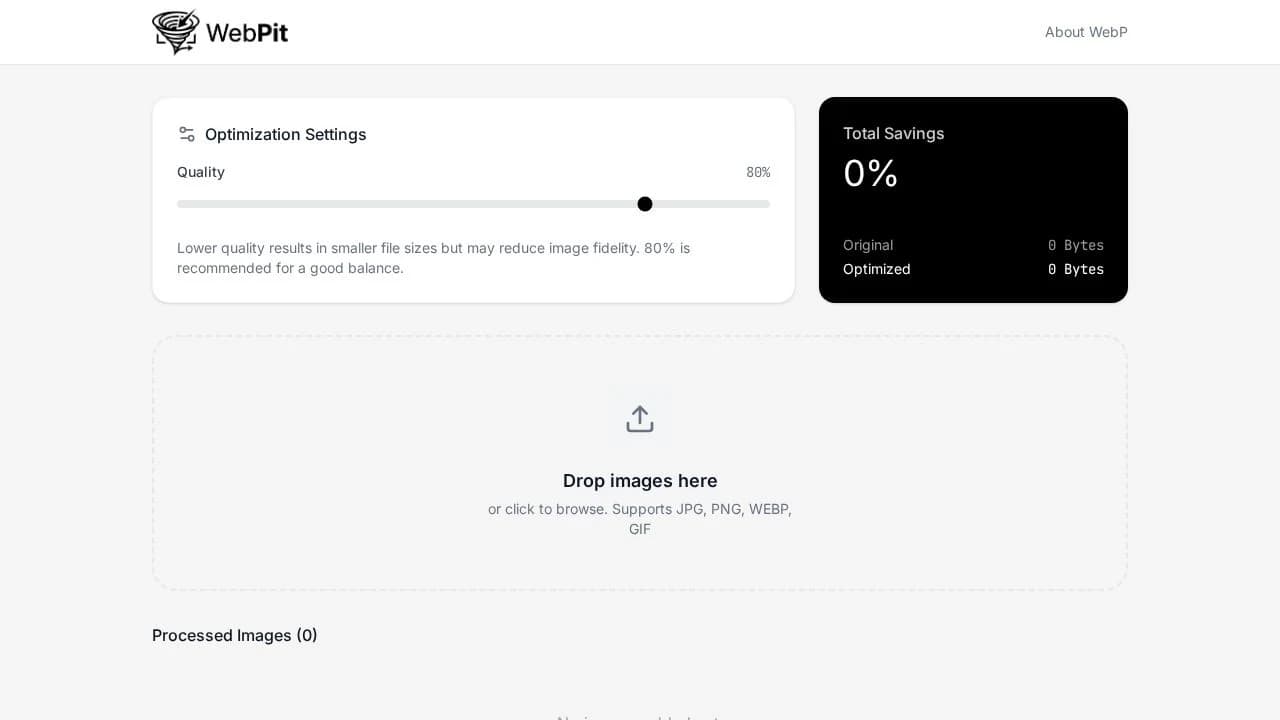Click the Optimized bytes row
This screenshot has width=1280, height=720.
pyautogui.click(x=973, y=269)
